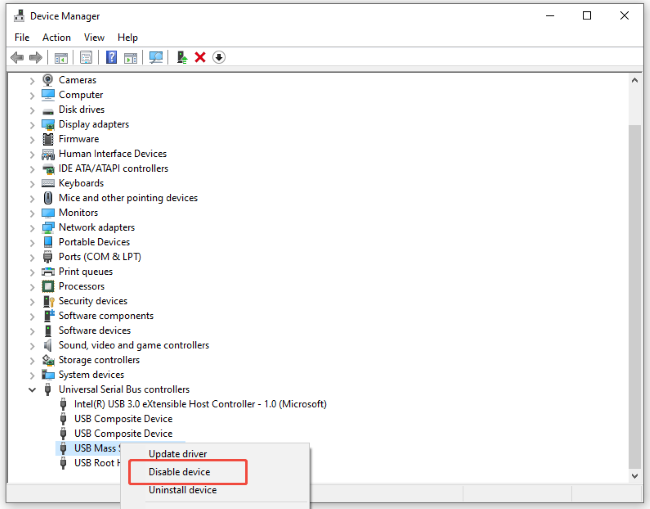Viewport: 650px width, 509px height.
Task: Open the blue Help toolbar icon
Action: click(111, 57)
